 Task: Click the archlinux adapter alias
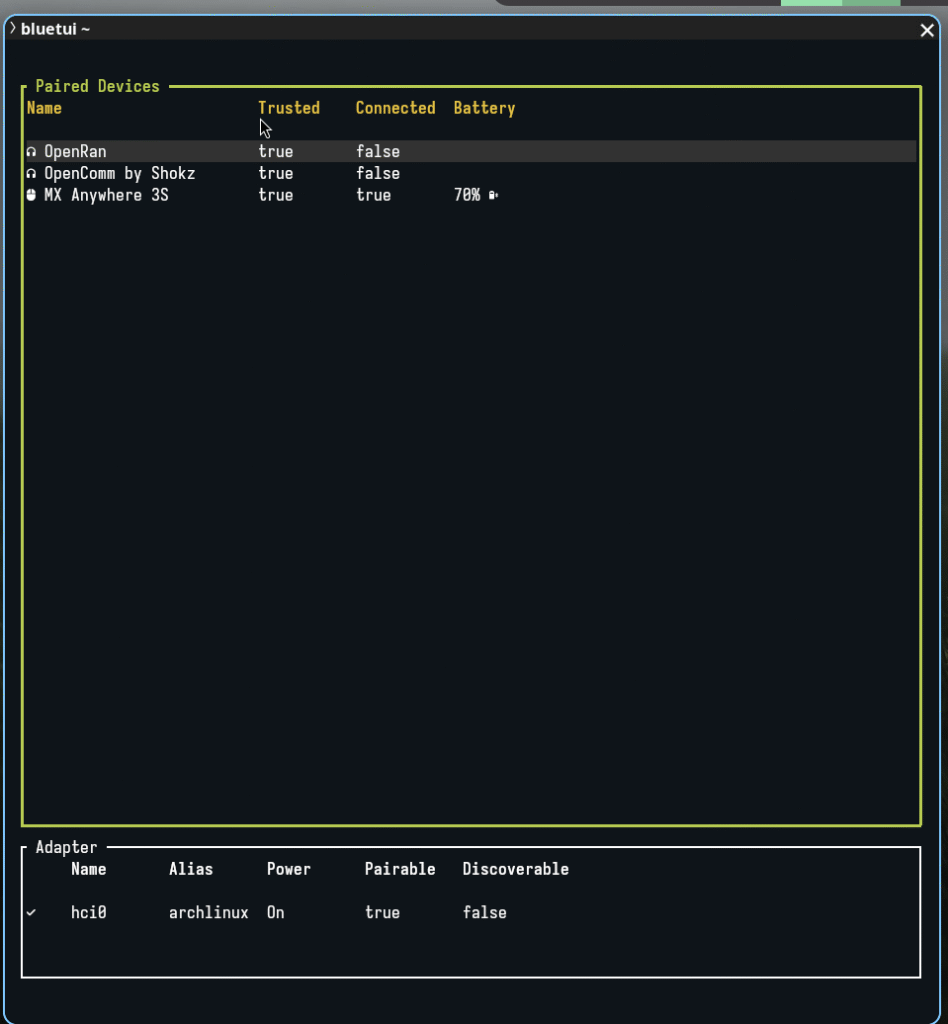208,913
